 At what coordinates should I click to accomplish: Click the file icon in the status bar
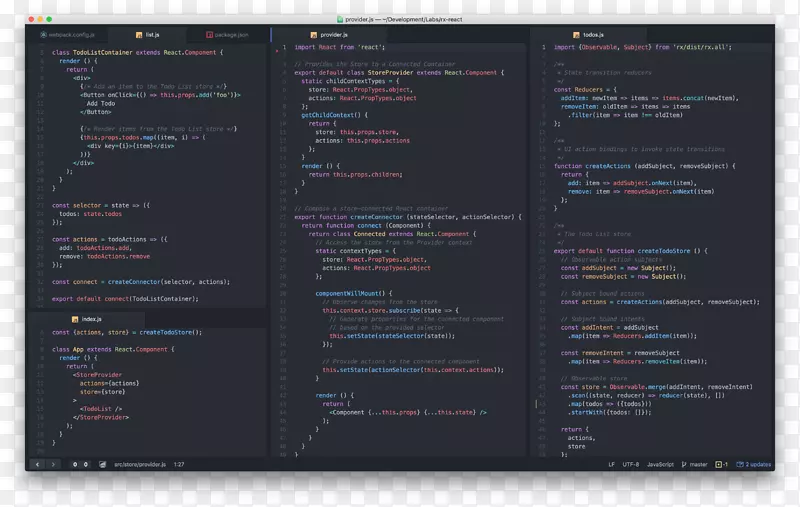click(101, 464)
